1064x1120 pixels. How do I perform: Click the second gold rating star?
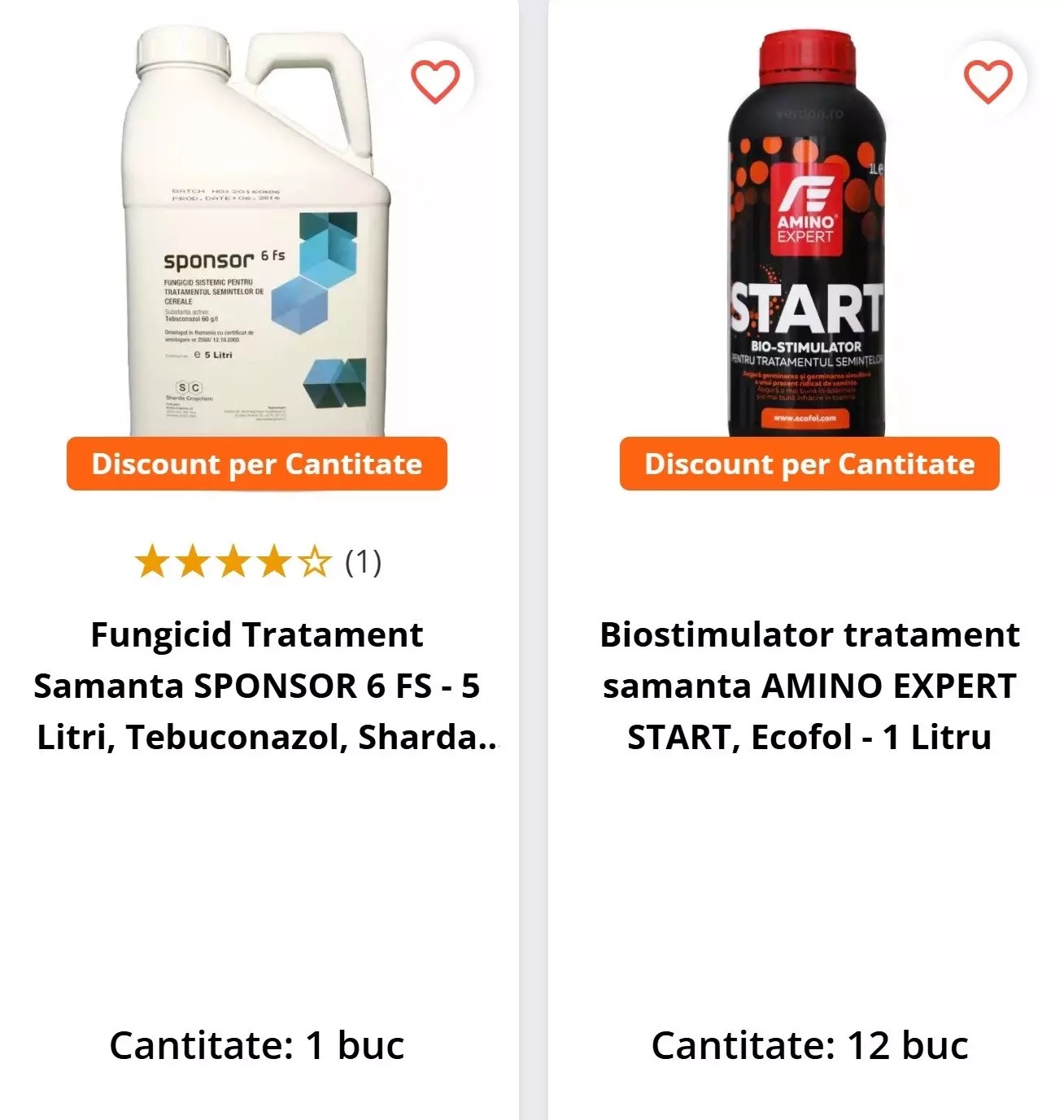192,562
